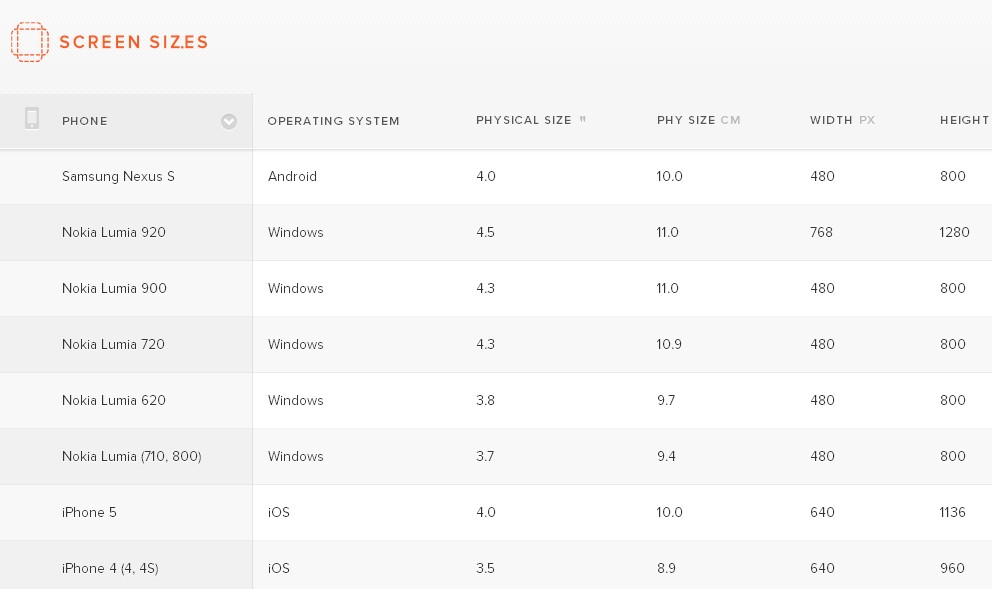
Task: Click the Screen Sizes logo icon
Action: point(29,42)
